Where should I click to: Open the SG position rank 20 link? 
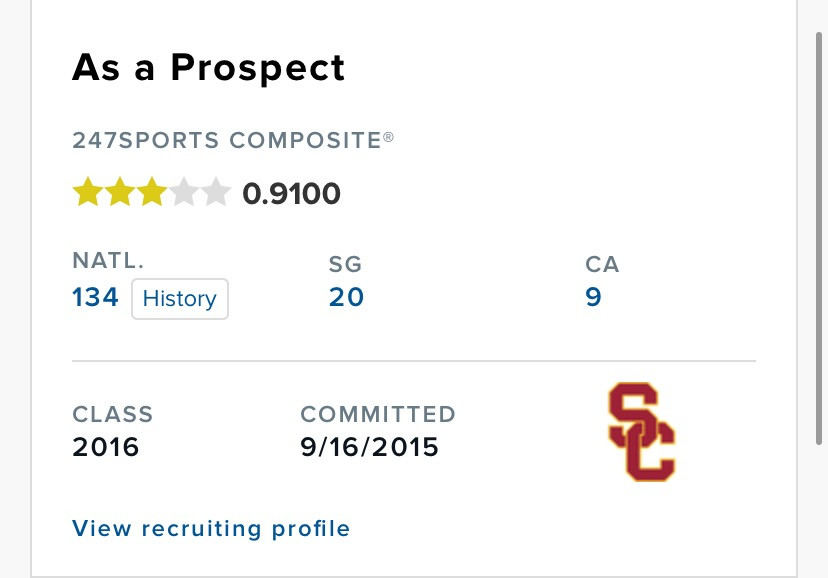[346, 297]
